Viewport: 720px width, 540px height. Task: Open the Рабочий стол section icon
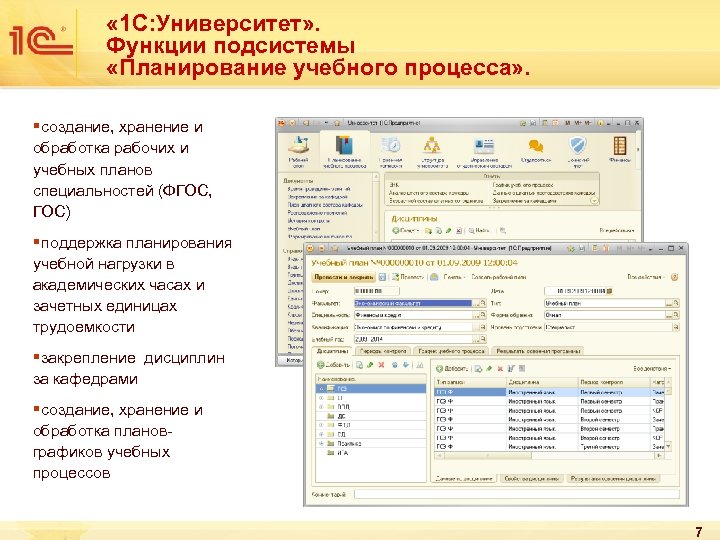pos(298,146)
